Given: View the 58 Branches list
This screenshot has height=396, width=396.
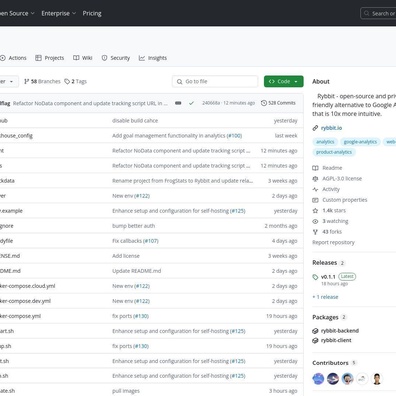Looking at the screenshot, I should tap(42, 81).
